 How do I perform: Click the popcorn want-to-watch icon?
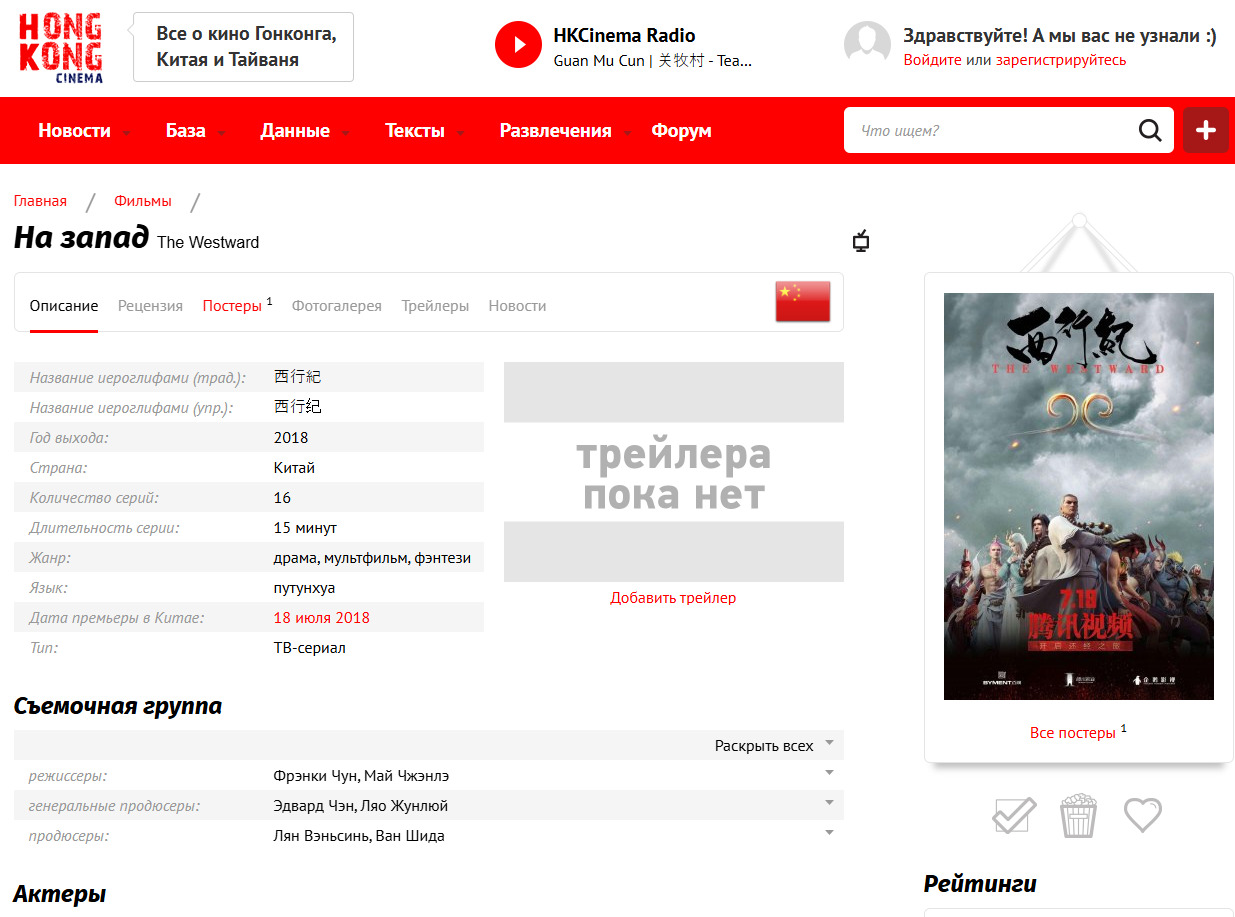tap(1078, 815)
